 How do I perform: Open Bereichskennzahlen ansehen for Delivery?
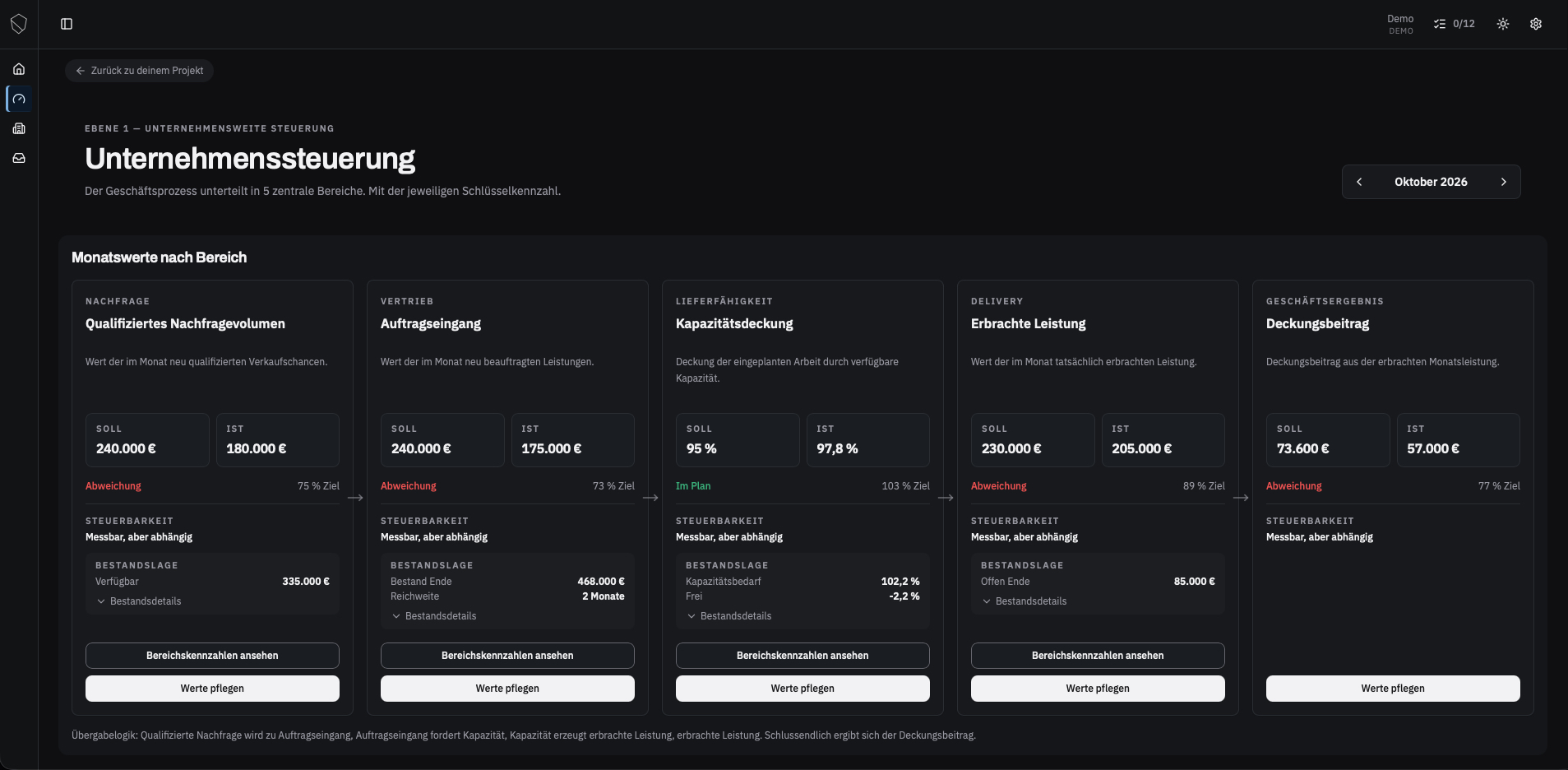(x=1098, y=656)
